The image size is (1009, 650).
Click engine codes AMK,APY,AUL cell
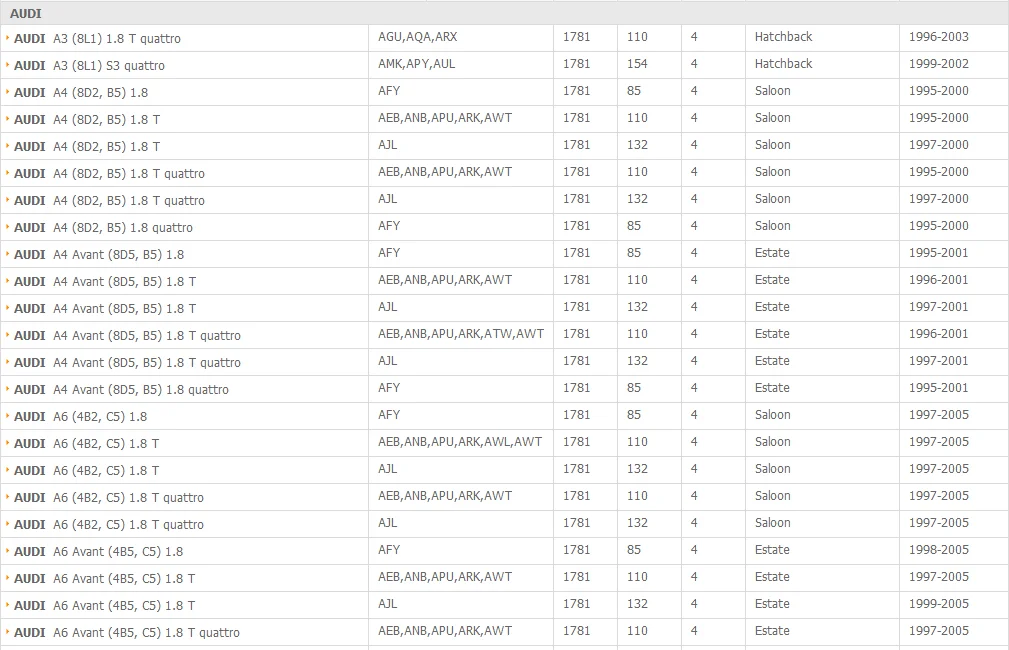click(416, 64)
